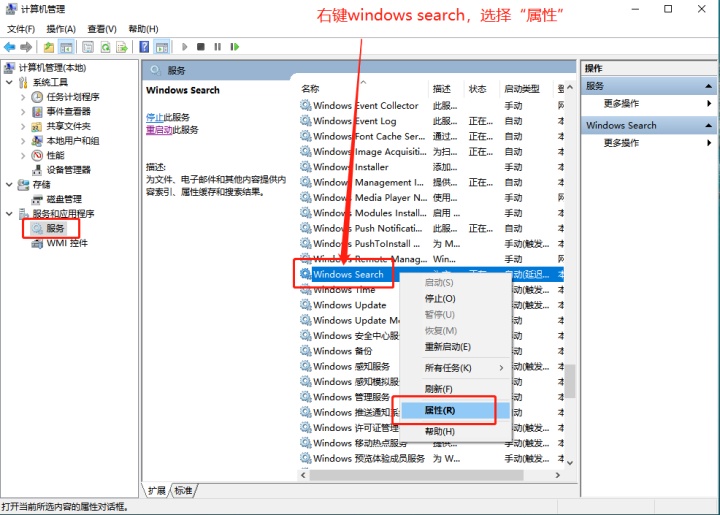Switch to the 标准 tab
720x515 pixels.
[183, 491]
